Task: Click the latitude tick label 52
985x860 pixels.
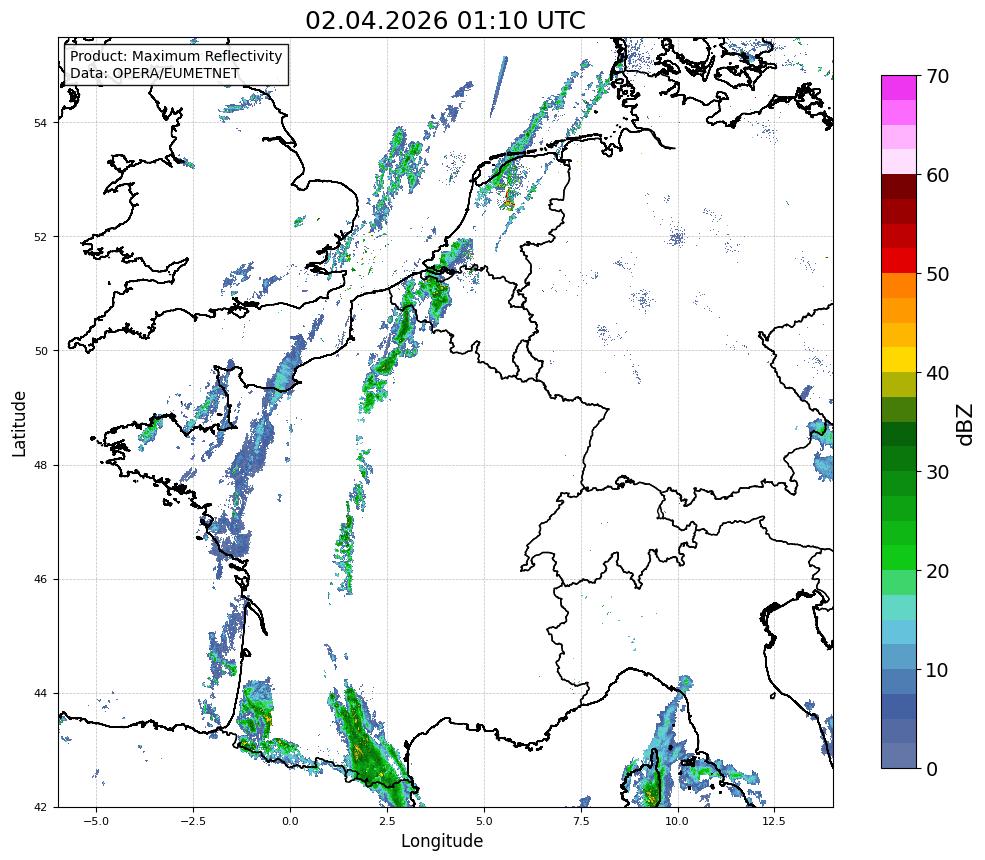Action: 40,237
